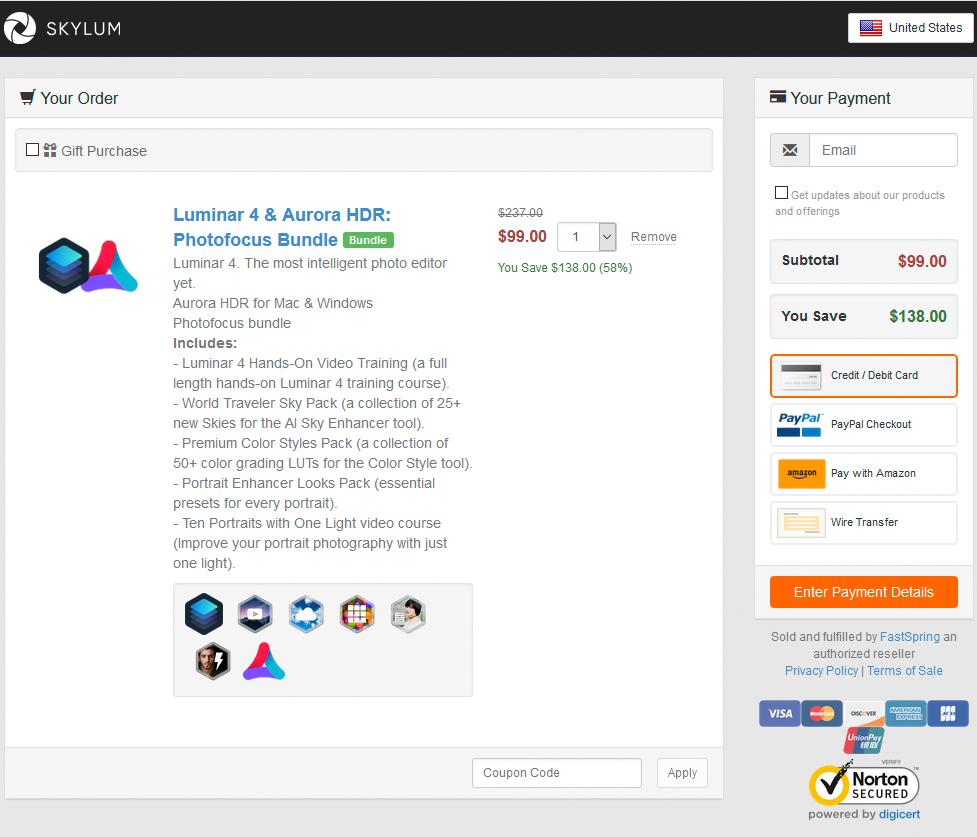977x837 pixels.
Task: Click the shopping cart icon beside Your Order
Action: [x=27, y=98]
